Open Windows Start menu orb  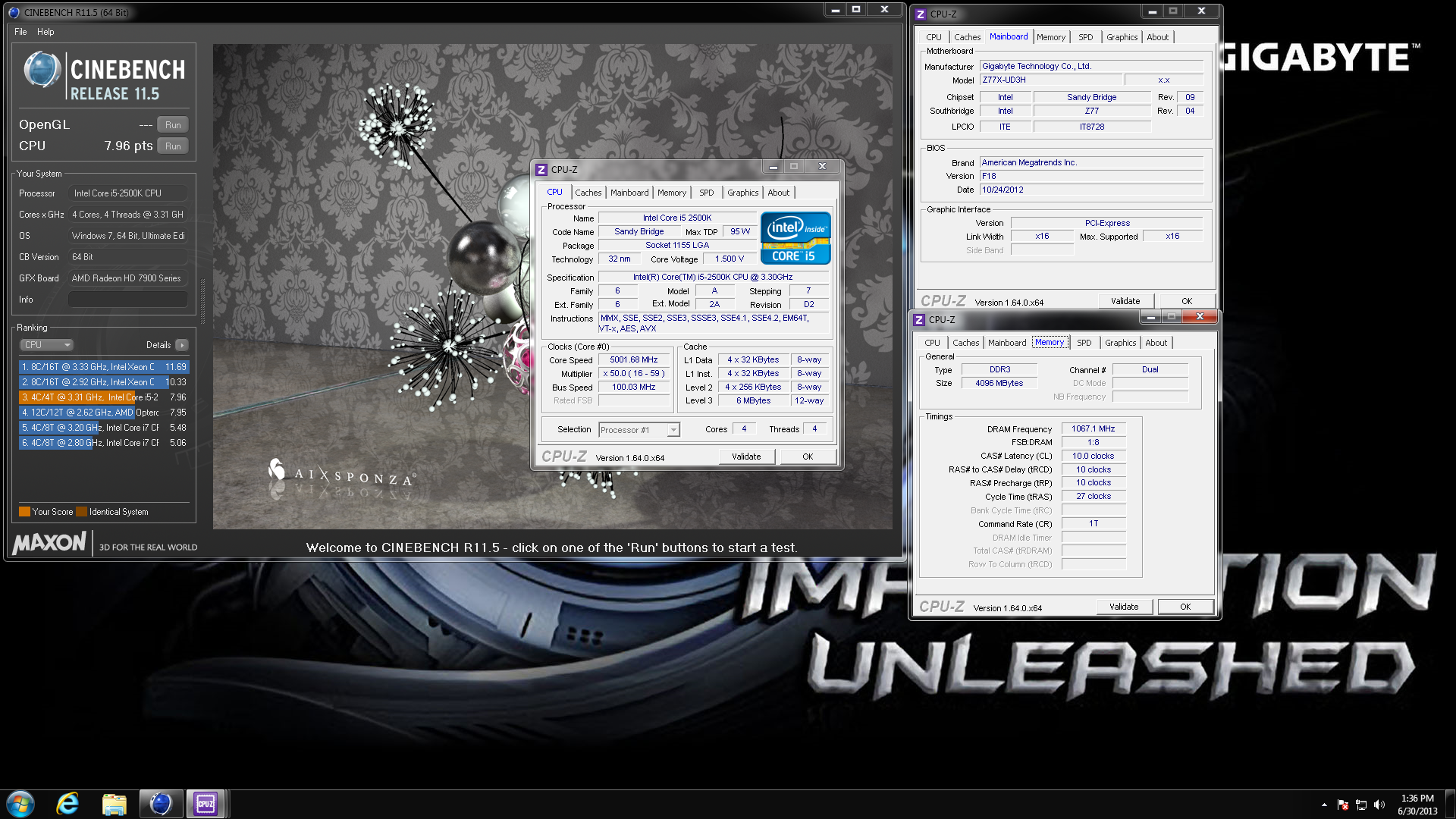[x=20, y=804]
